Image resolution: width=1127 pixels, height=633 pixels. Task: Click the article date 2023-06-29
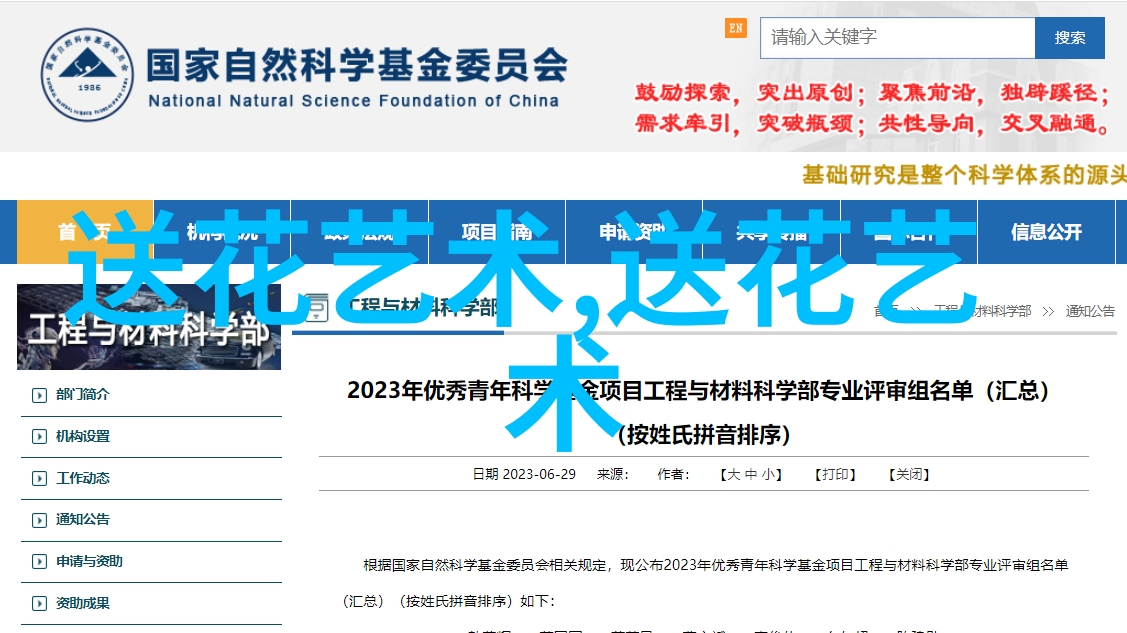click(539, 474)
